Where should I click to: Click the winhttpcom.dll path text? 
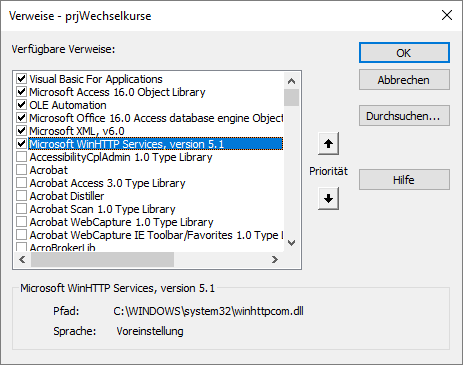point(208,311)
